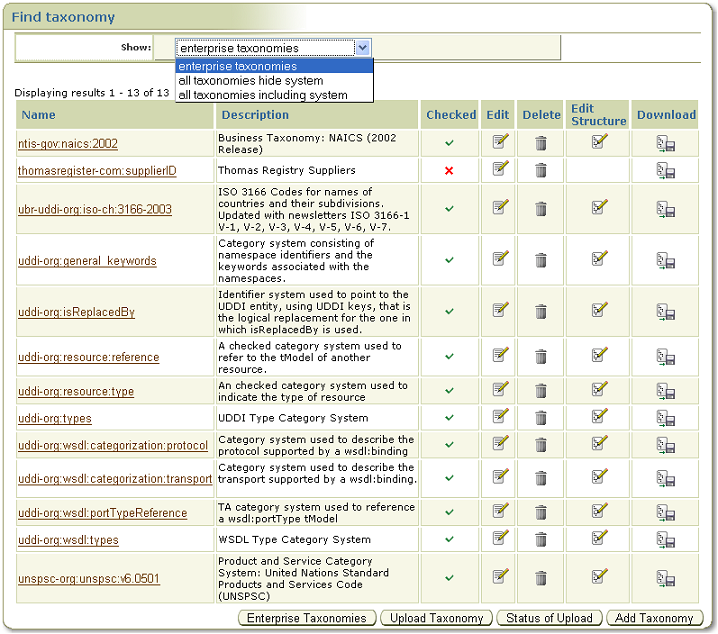
Task: Delete the uddi-org:general_keywords taxonomy
Action: [541, 260]
